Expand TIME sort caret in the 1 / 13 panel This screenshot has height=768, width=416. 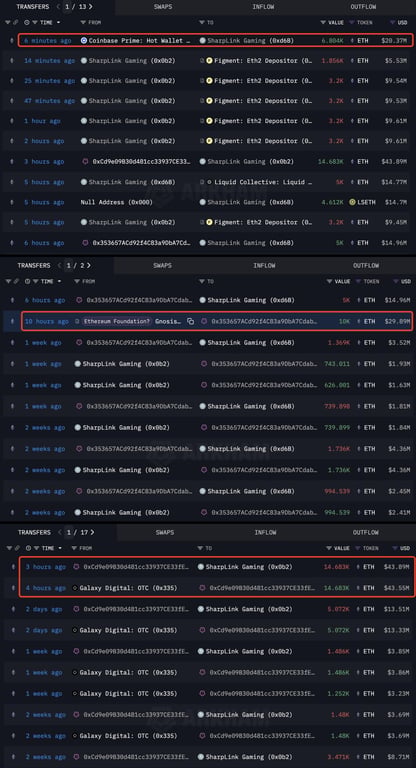coord(59,23)
